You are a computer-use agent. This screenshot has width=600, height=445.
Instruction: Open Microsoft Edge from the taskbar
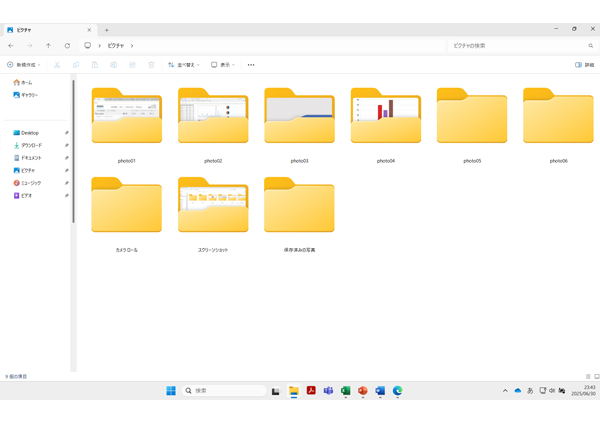397,391
